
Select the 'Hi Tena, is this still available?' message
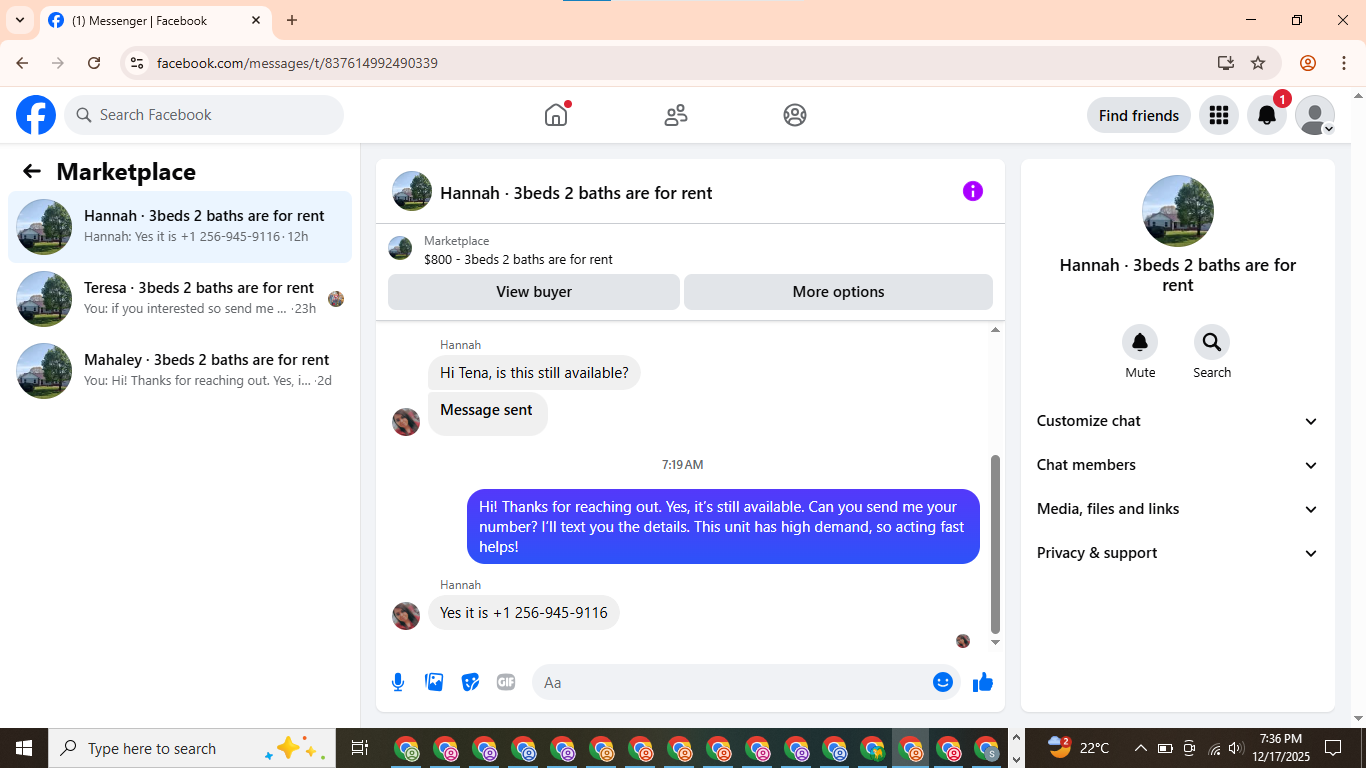click(534, 373)
